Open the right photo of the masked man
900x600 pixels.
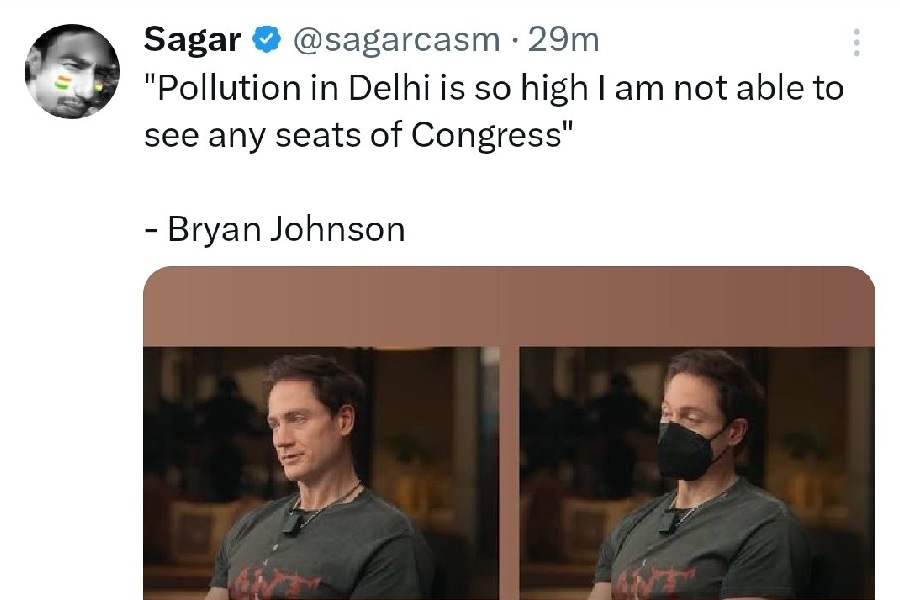(x=696, y=472)
